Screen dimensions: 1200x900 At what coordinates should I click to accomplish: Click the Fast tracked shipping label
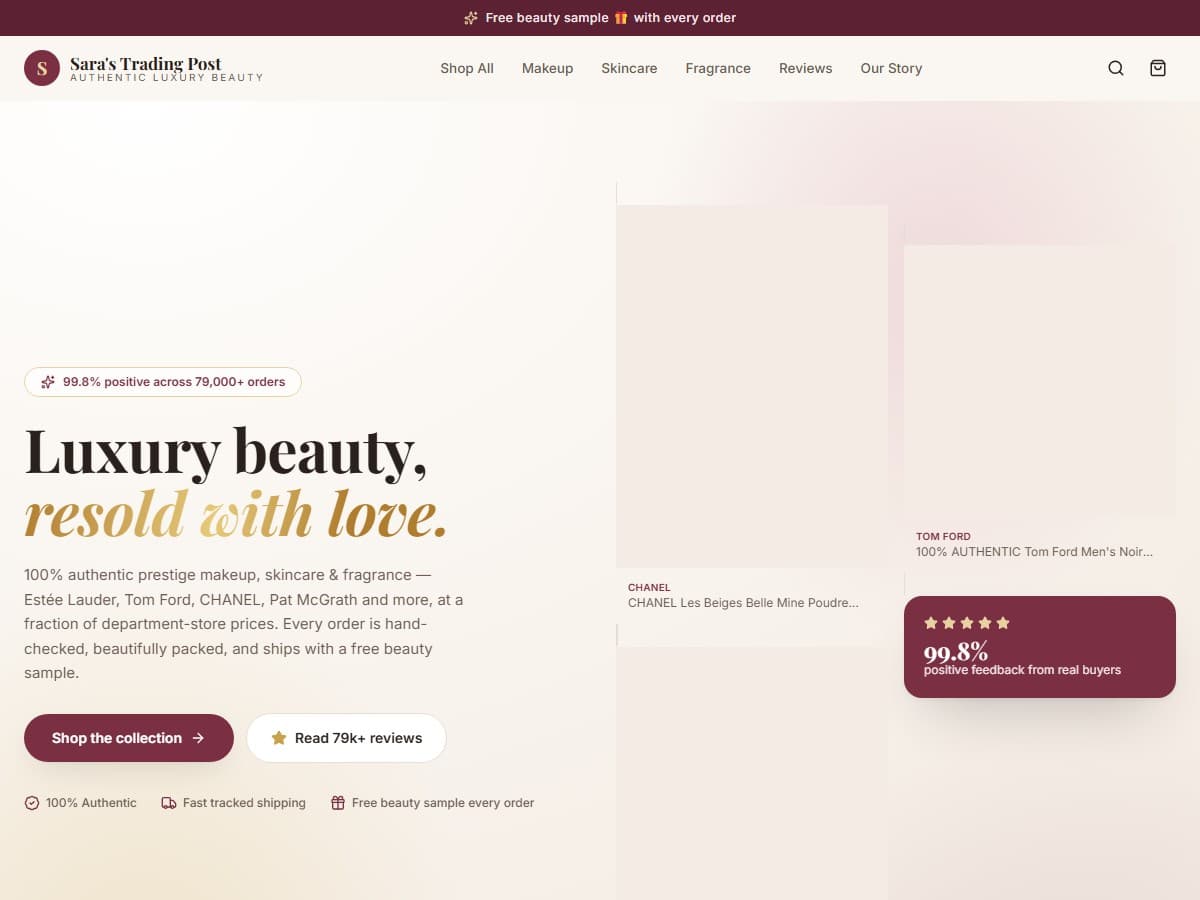244,803
